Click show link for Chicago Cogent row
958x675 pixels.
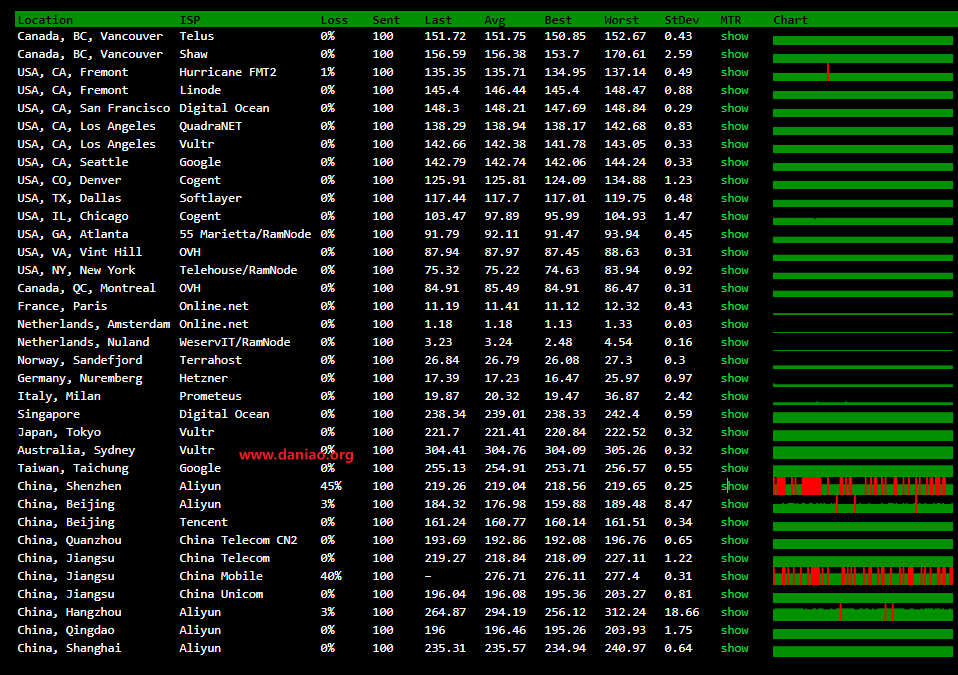point(734,216)
